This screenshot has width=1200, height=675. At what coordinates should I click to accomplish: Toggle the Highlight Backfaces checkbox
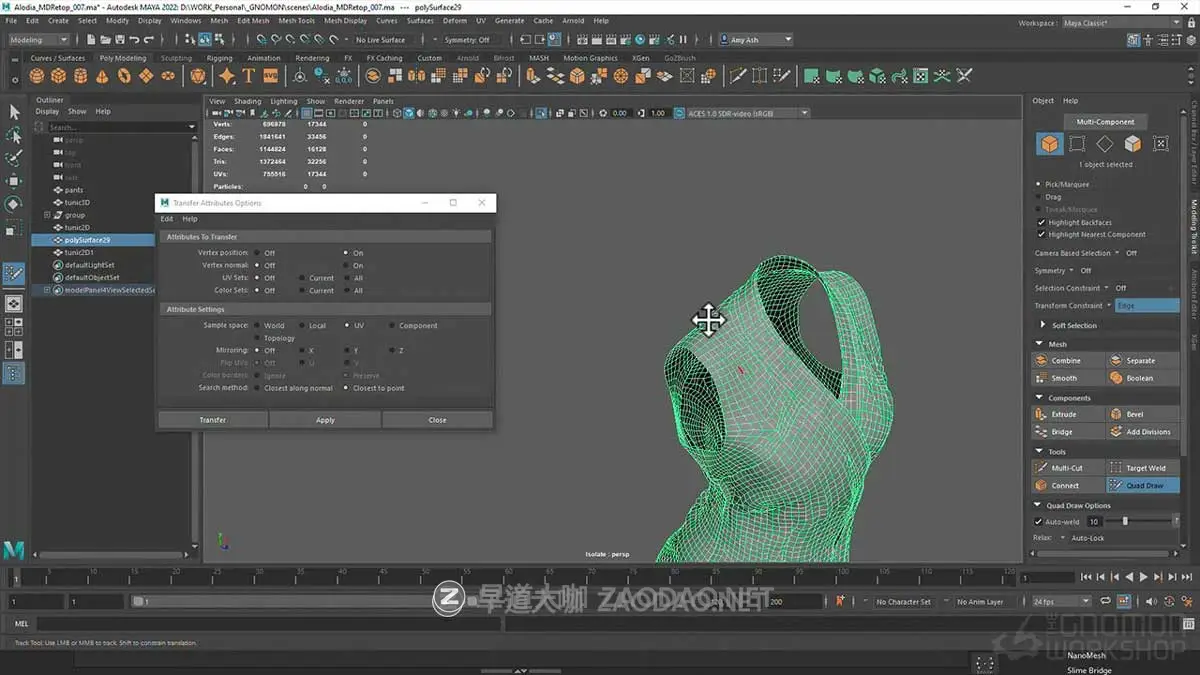(1040, 222)
